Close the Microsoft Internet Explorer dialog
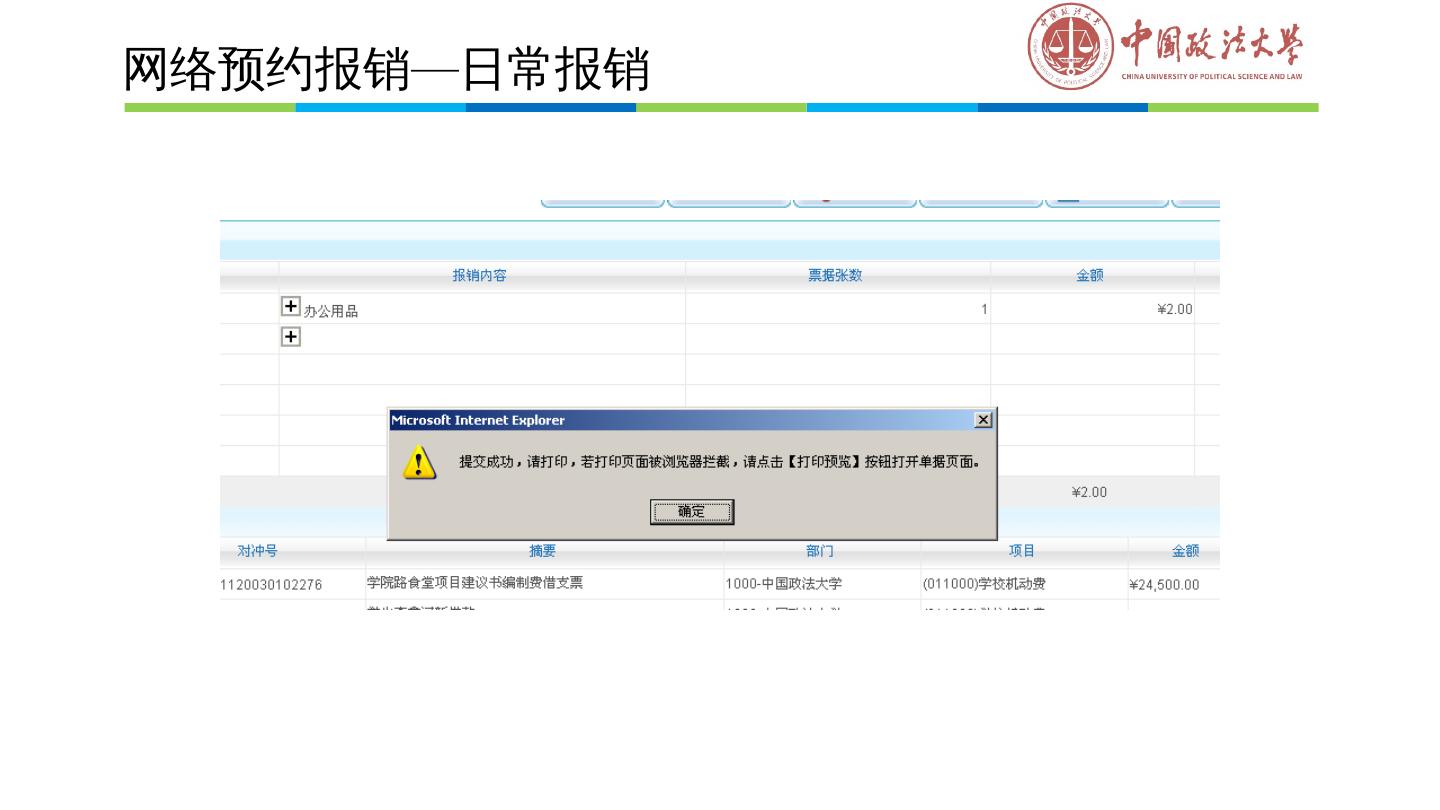This screenshot has height=810, width=1440. (983, 420)
